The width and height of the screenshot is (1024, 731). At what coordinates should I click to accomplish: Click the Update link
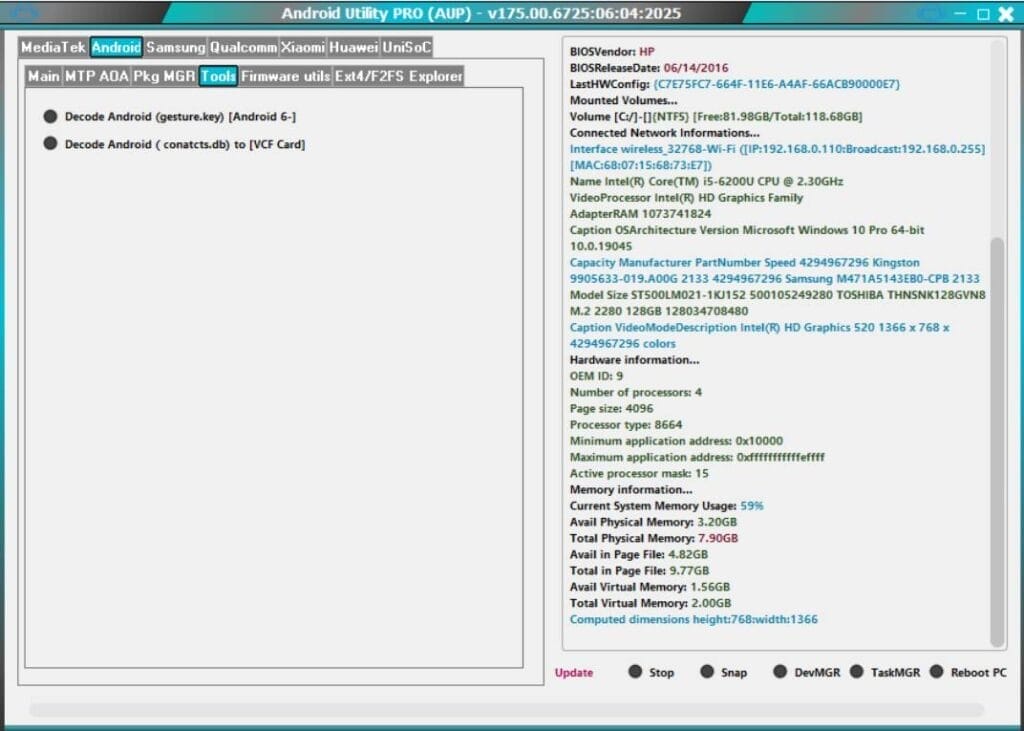coord(573,672)
